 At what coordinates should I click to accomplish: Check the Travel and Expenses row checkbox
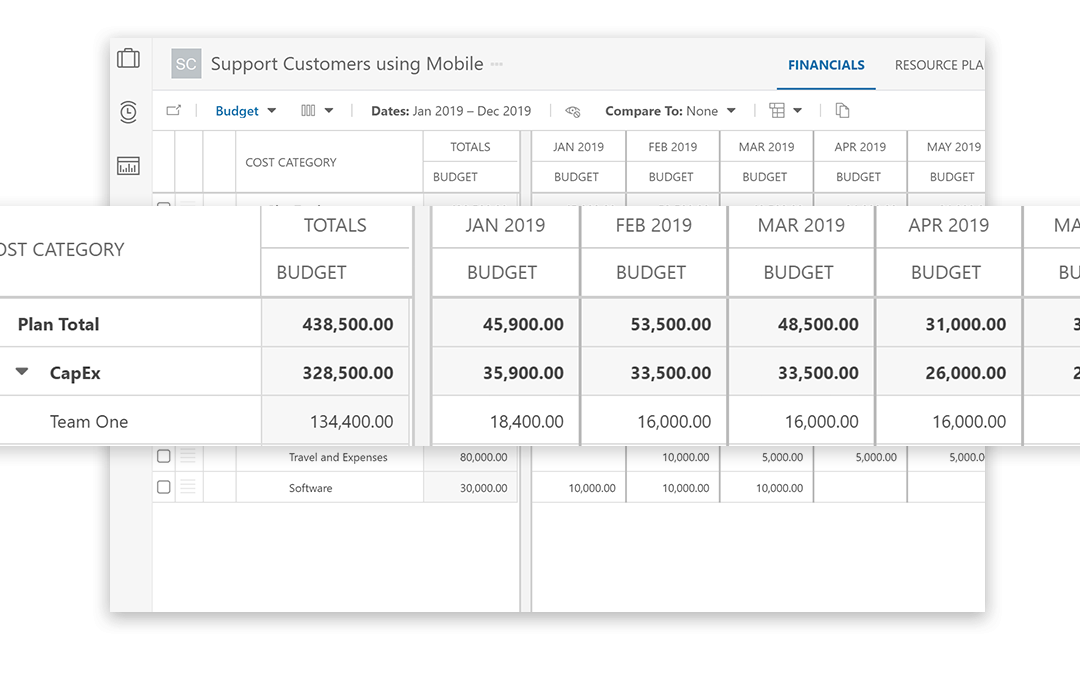(x=164, y=457)
